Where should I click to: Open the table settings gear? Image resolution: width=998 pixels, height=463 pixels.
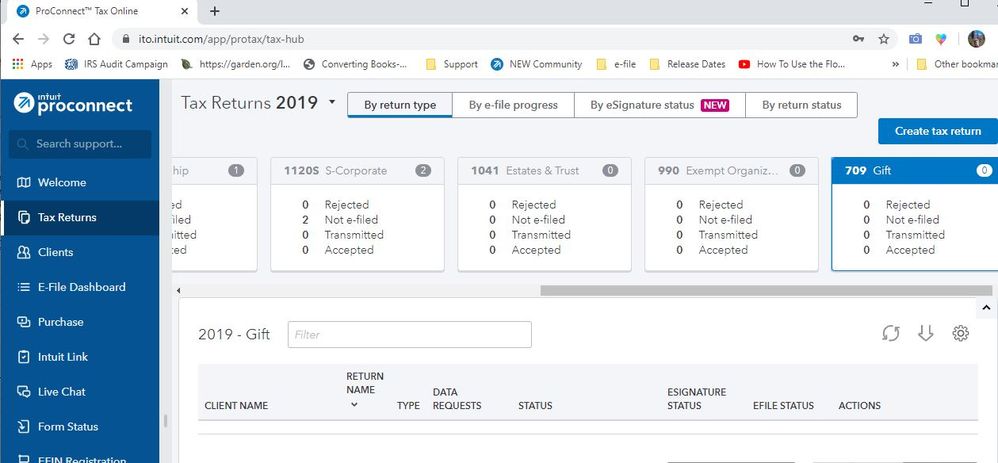pyautogui.click(x=960, y=333)
